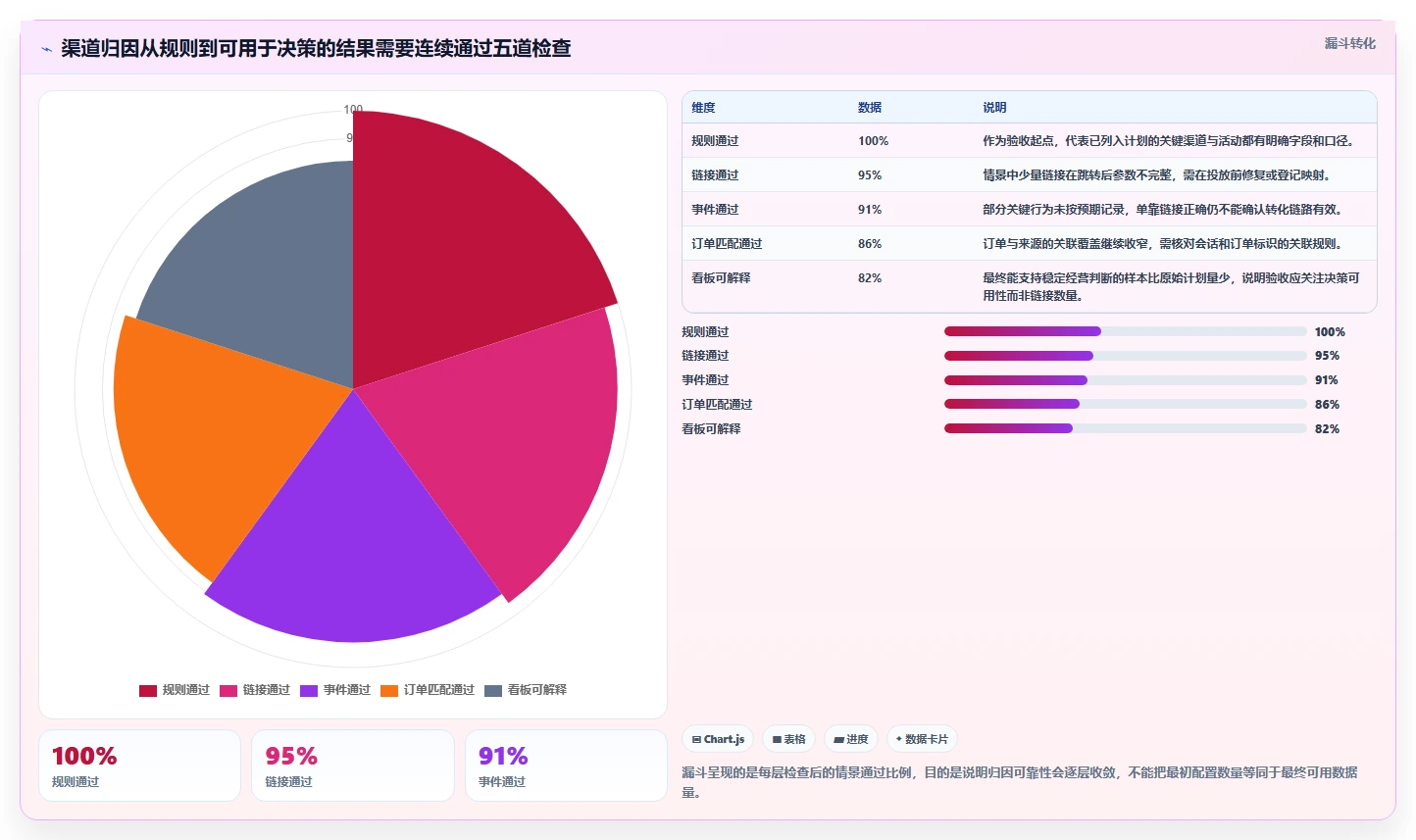Click the 91% 事件通过 stat card
This screenshot has width=1416, height=840.
pos(566,766)
